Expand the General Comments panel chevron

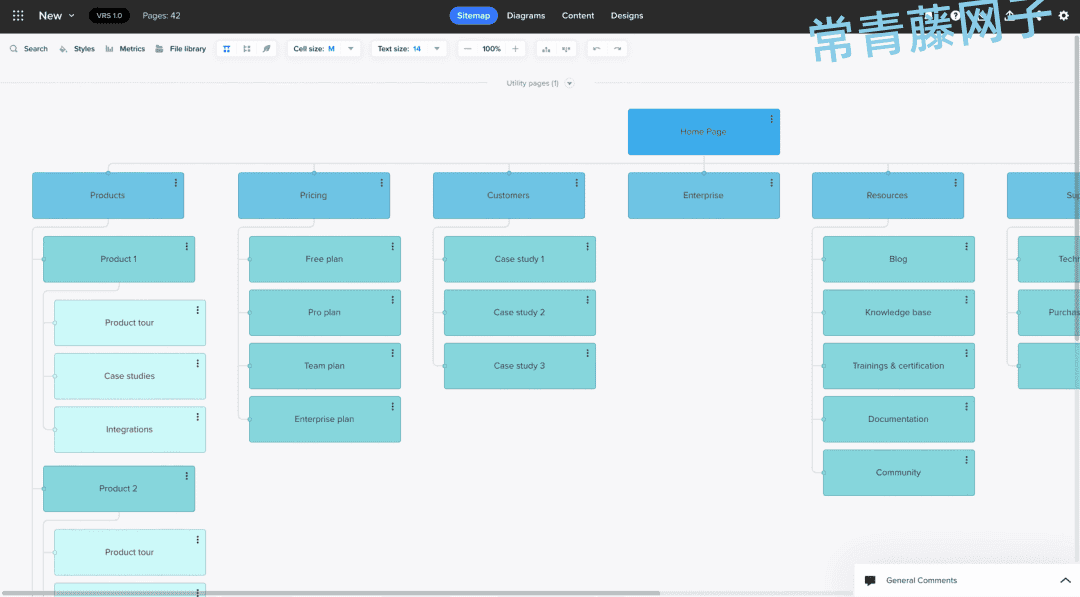point(1065,580)
